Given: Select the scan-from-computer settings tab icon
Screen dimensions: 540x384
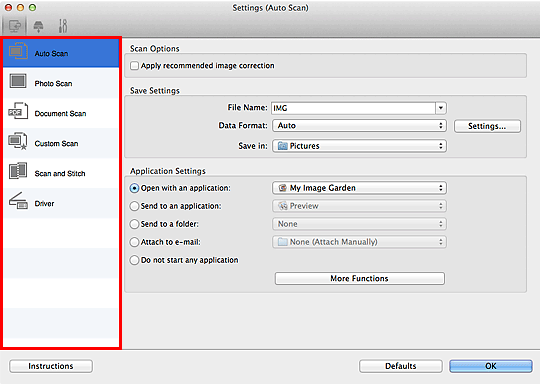Looking at the screenshot, I should [14, 26].
